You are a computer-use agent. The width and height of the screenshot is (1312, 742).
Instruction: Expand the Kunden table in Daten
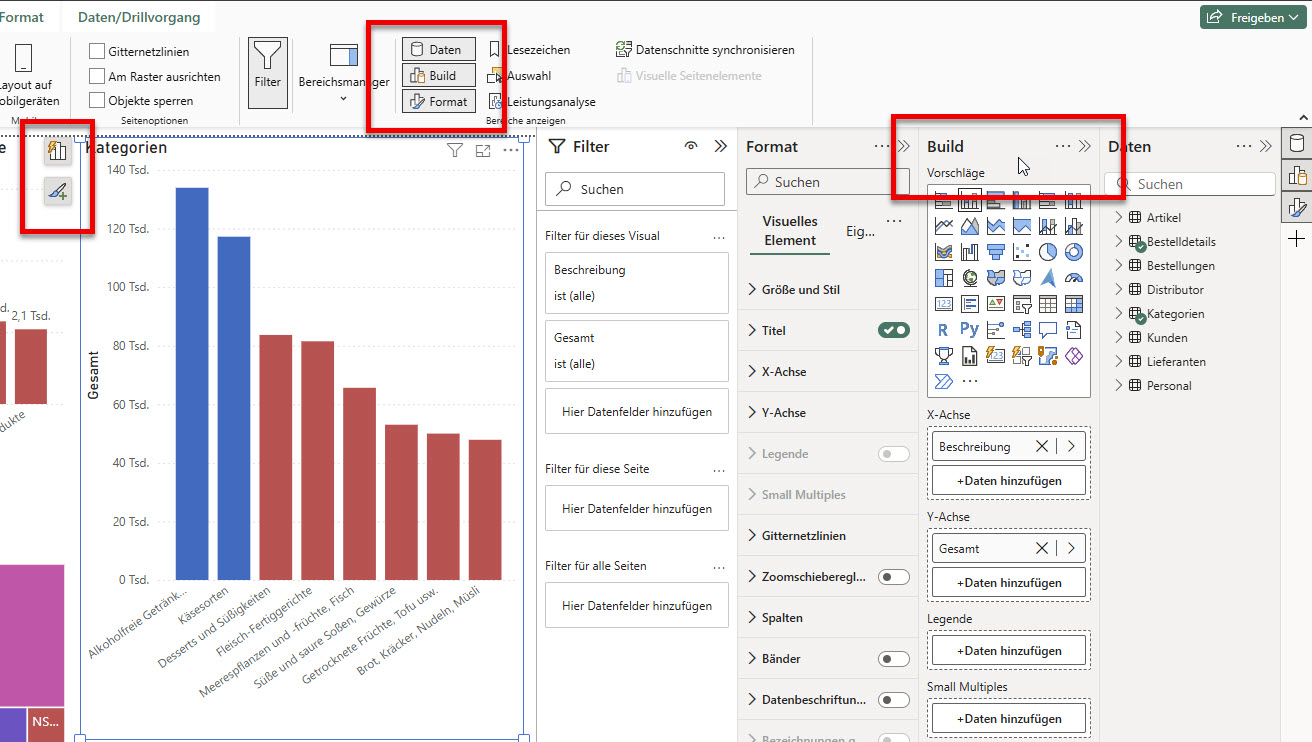1119,338
